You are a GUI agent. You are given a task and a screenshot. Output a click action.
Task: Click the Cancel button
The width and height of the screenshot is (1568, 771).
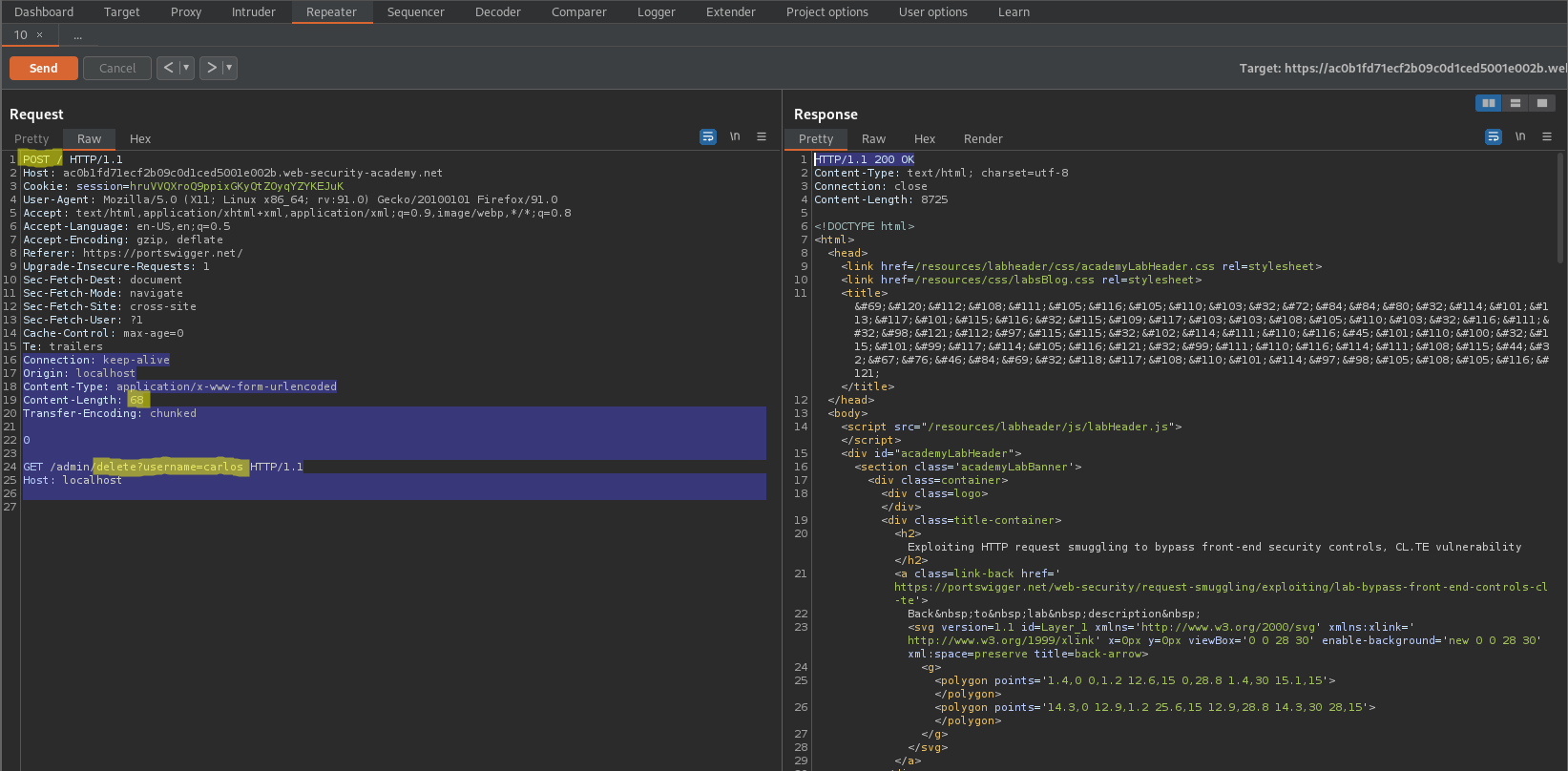[117, 68]
